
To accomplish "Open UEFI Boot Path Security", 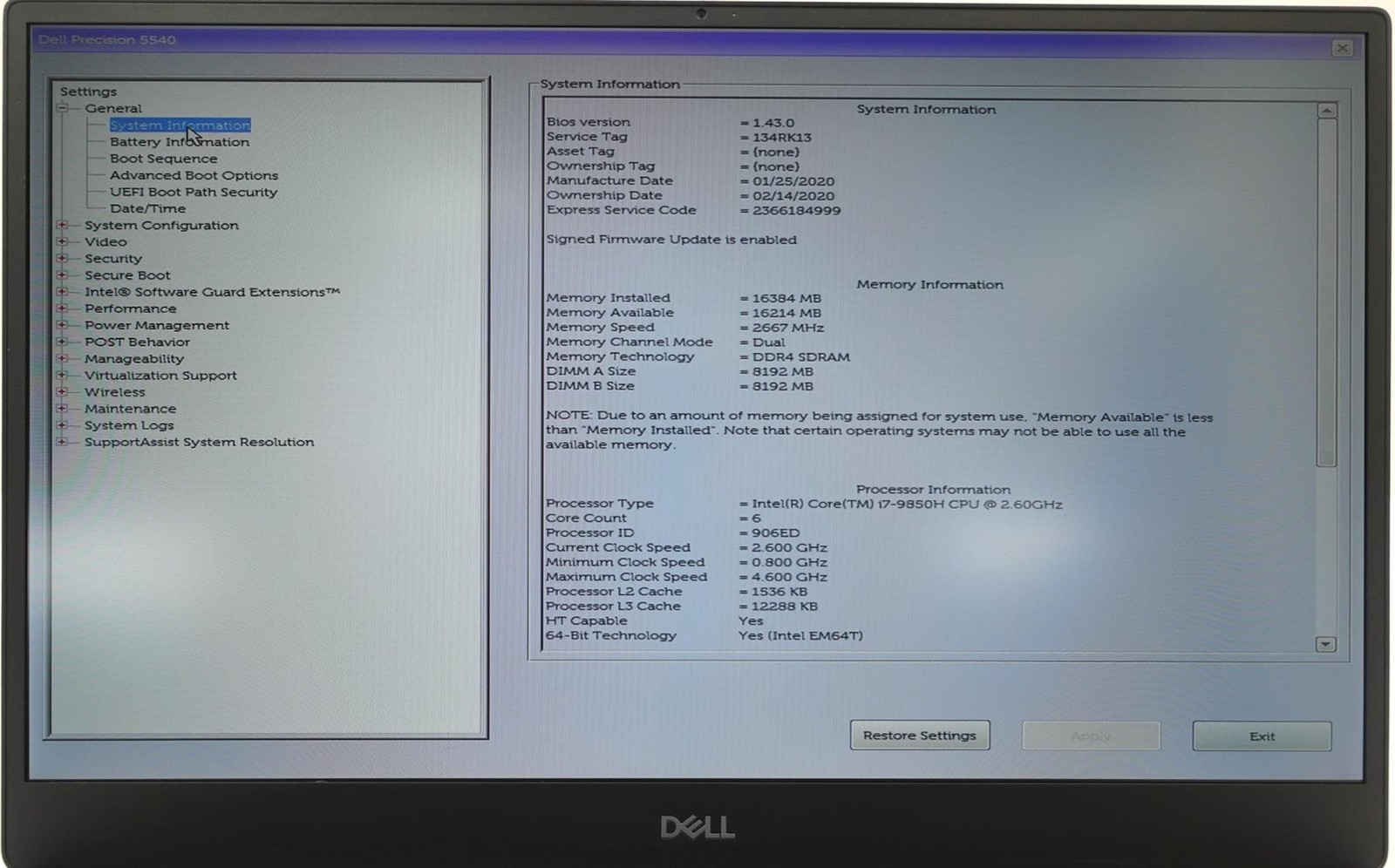I will pyautogui.click(x=194, y=192).
